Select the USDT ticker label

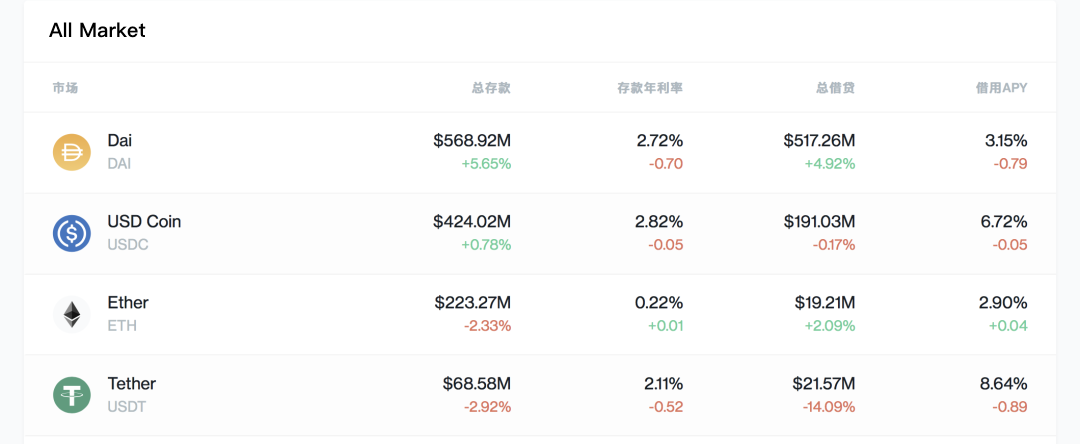click(127, 407)
